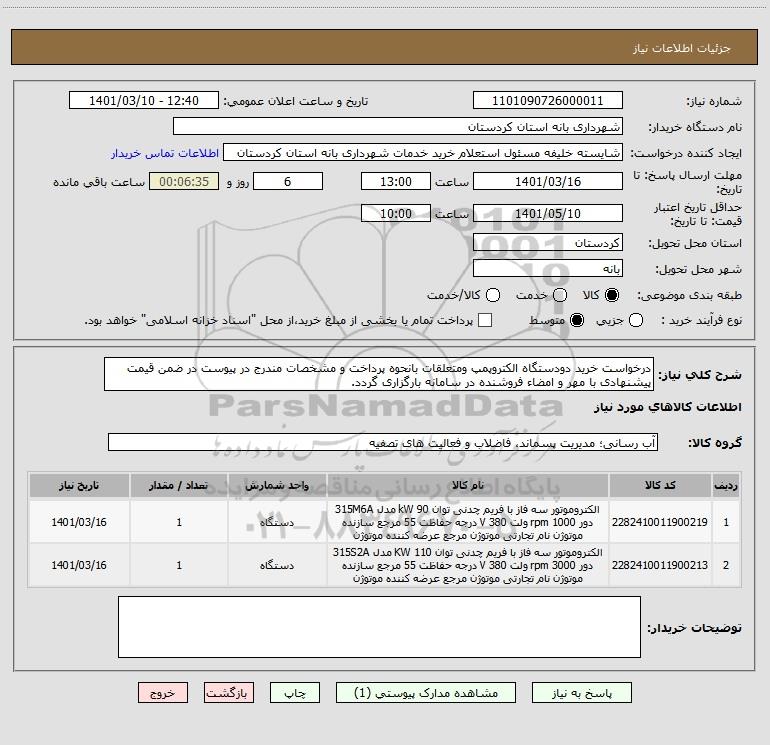This screenshot has height=745, width=770.
Task: Click the need date cell of row 2
Action: [x=79, y=565]
